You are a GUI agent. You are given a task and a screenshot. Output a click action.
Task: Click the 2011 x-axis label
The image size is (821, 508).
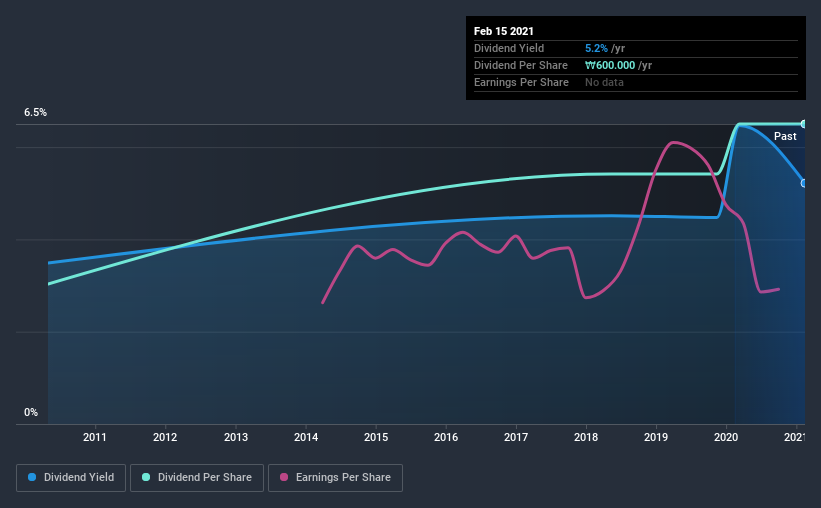click(x=95, y=437)
